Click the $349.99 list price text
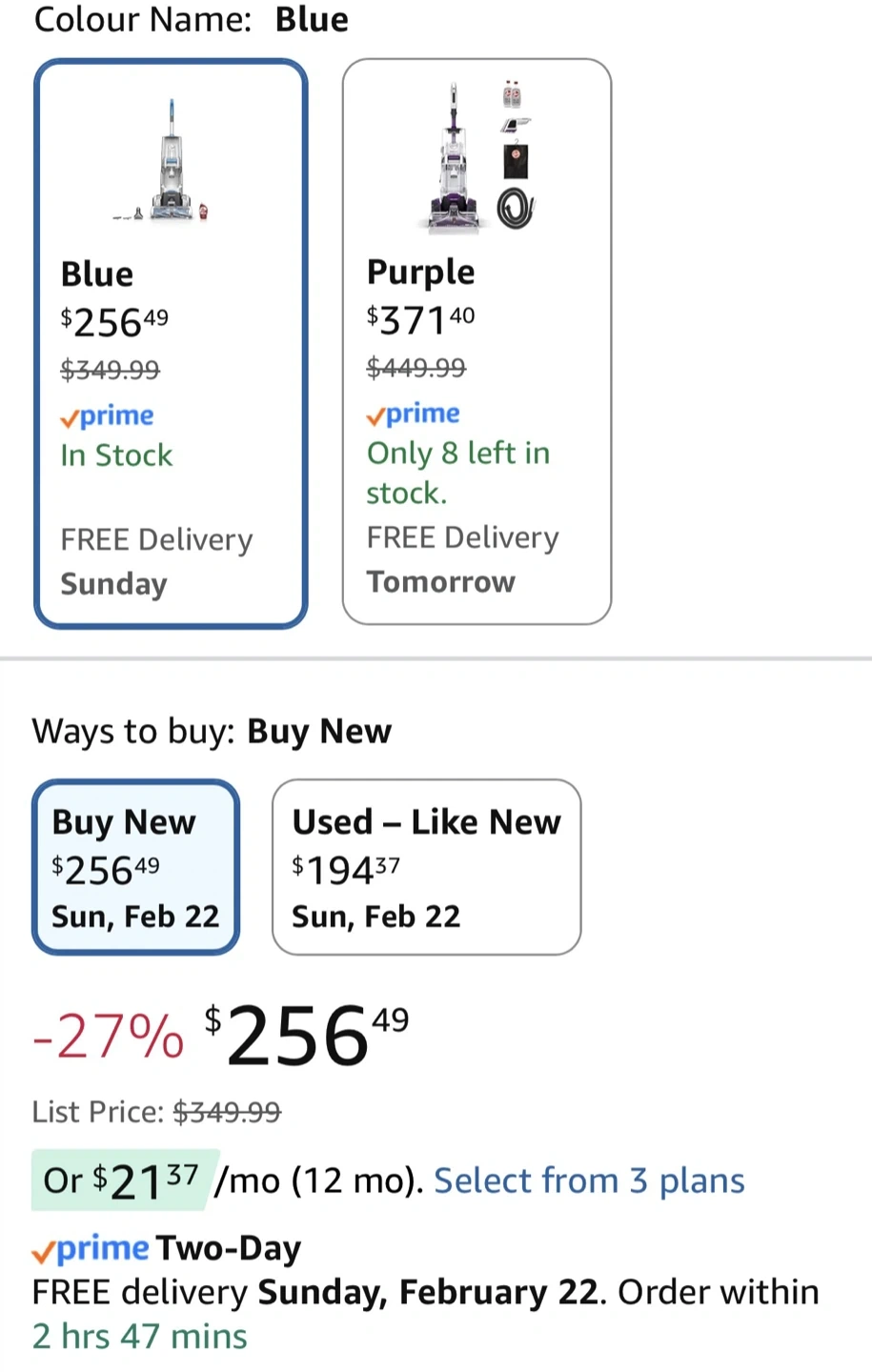Image resolution: width=872 pixels, height=1372 pixels. pyautogui.click(x=227, y=1112)
